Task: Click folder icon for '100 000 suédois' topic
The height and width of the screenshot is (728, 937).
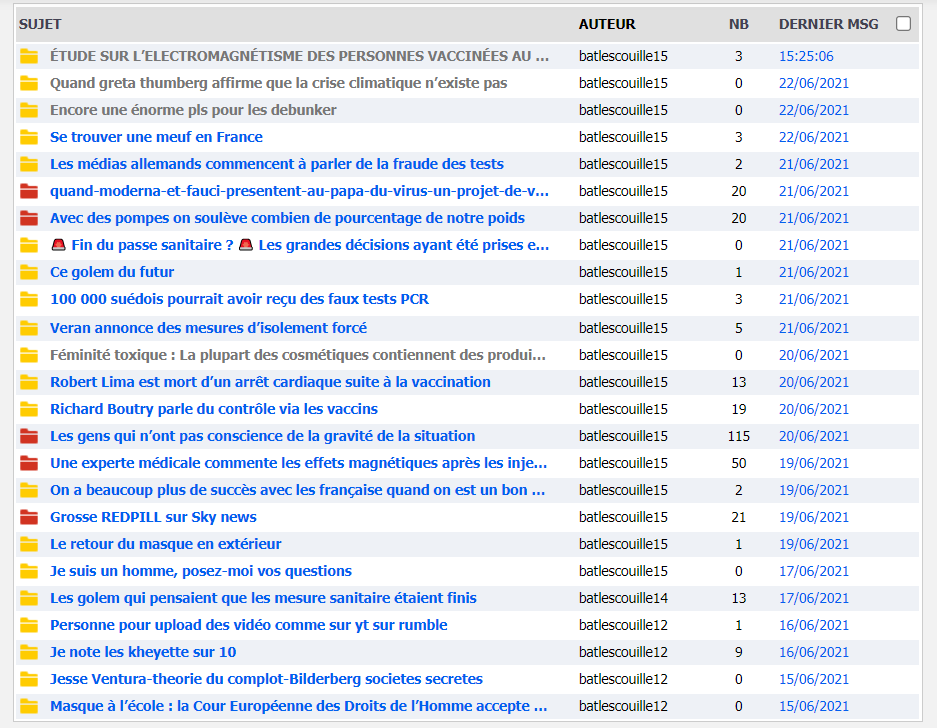Action: click(x=29, y=299)
